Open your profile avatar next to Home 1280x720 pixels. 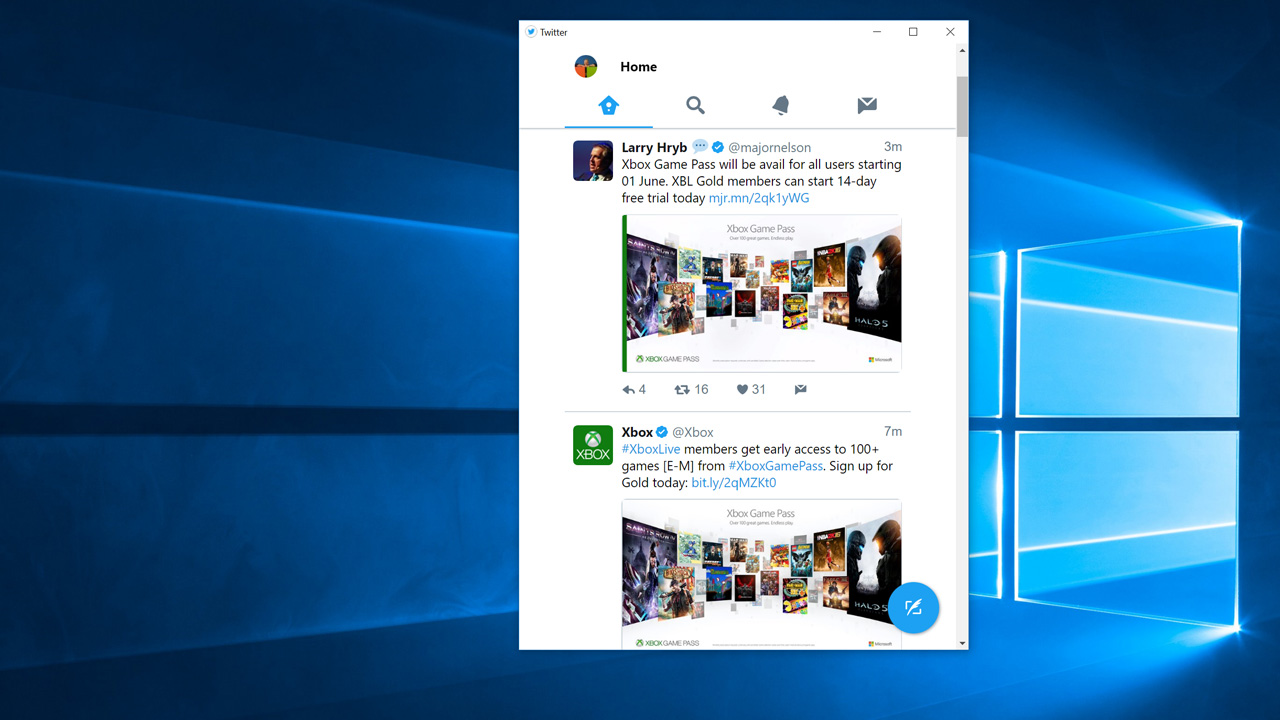(586, 66)
